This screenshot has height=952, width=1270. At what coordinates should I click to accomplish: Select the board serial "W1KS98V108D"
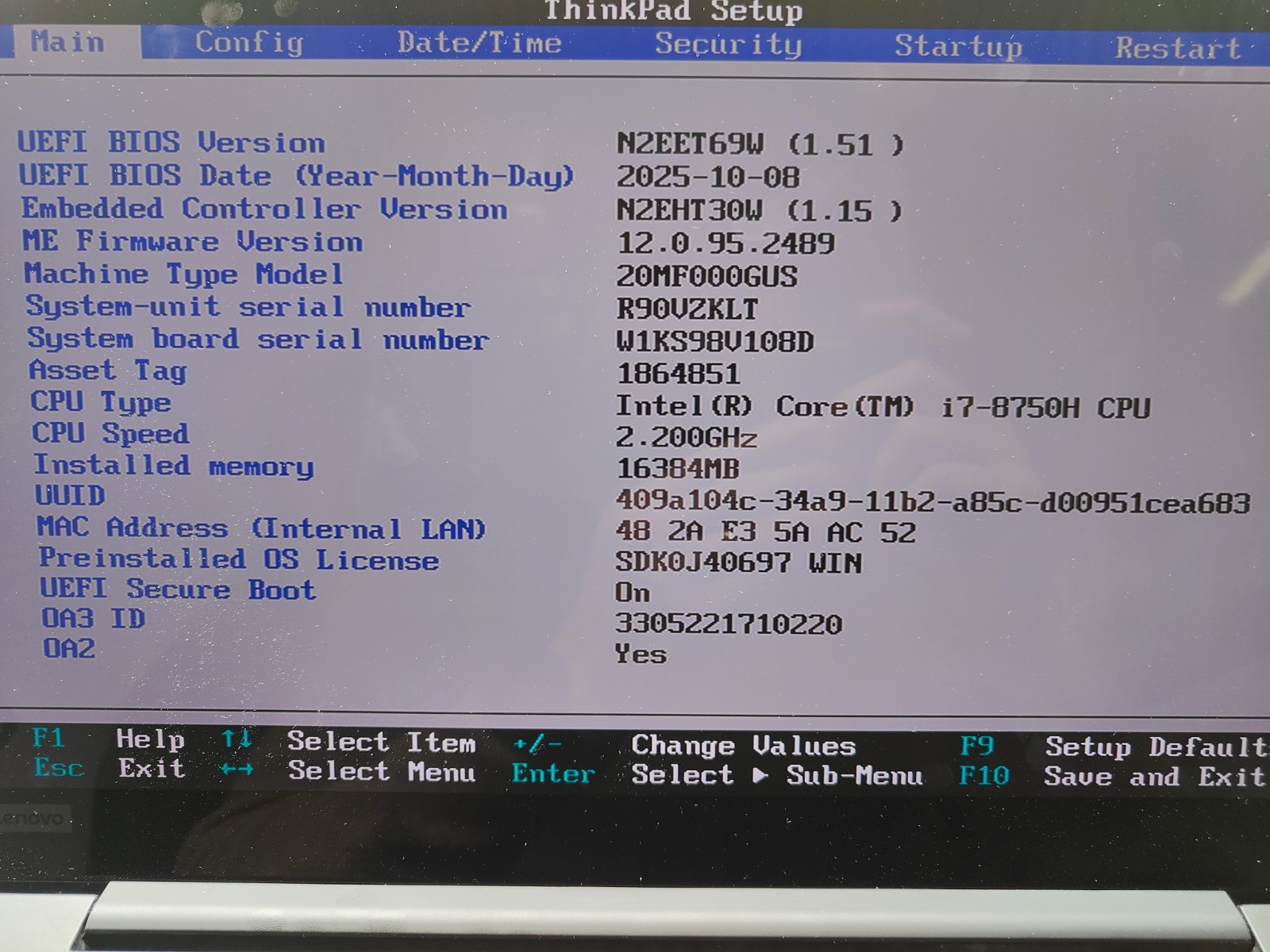click(715, 341)
